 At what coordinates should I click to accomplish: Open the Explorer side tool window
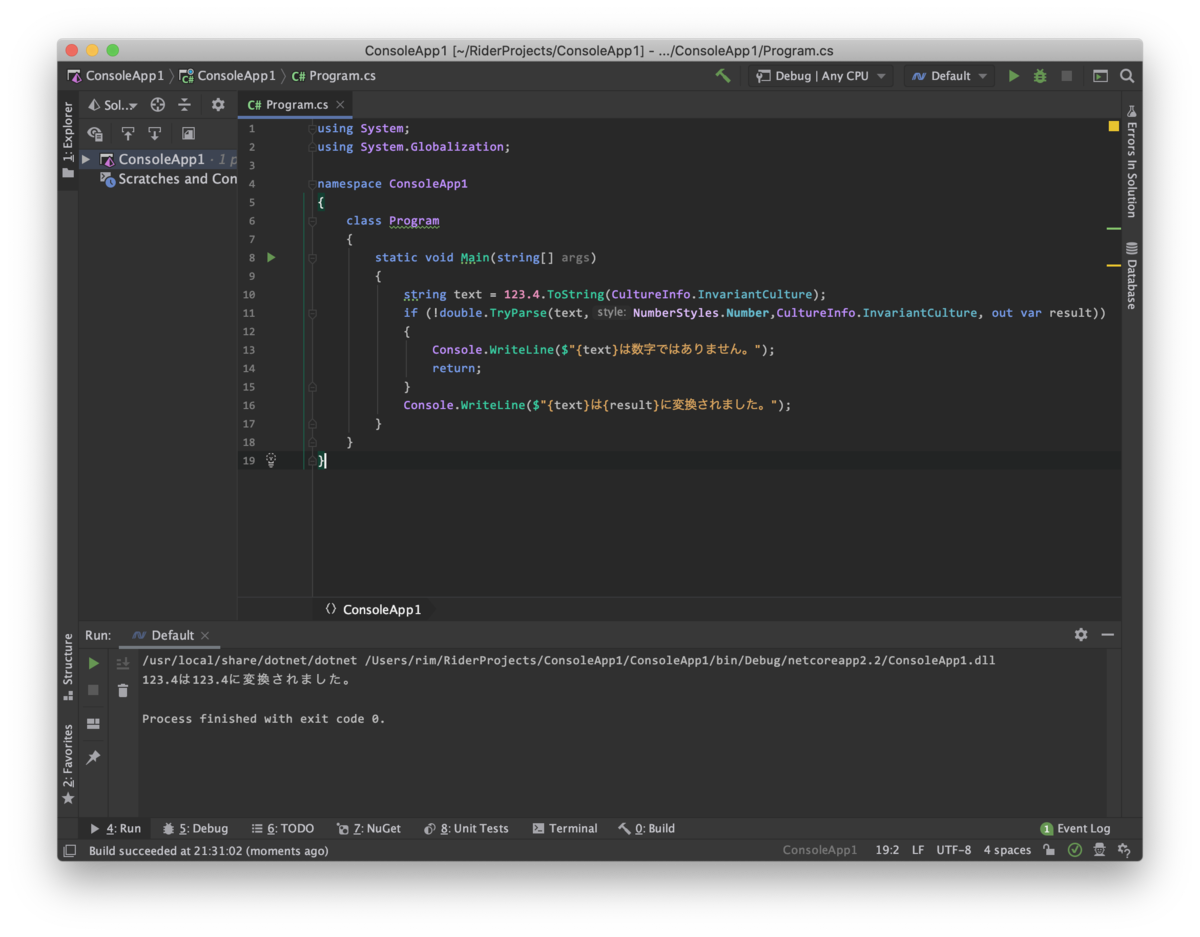tap(68, 141)
